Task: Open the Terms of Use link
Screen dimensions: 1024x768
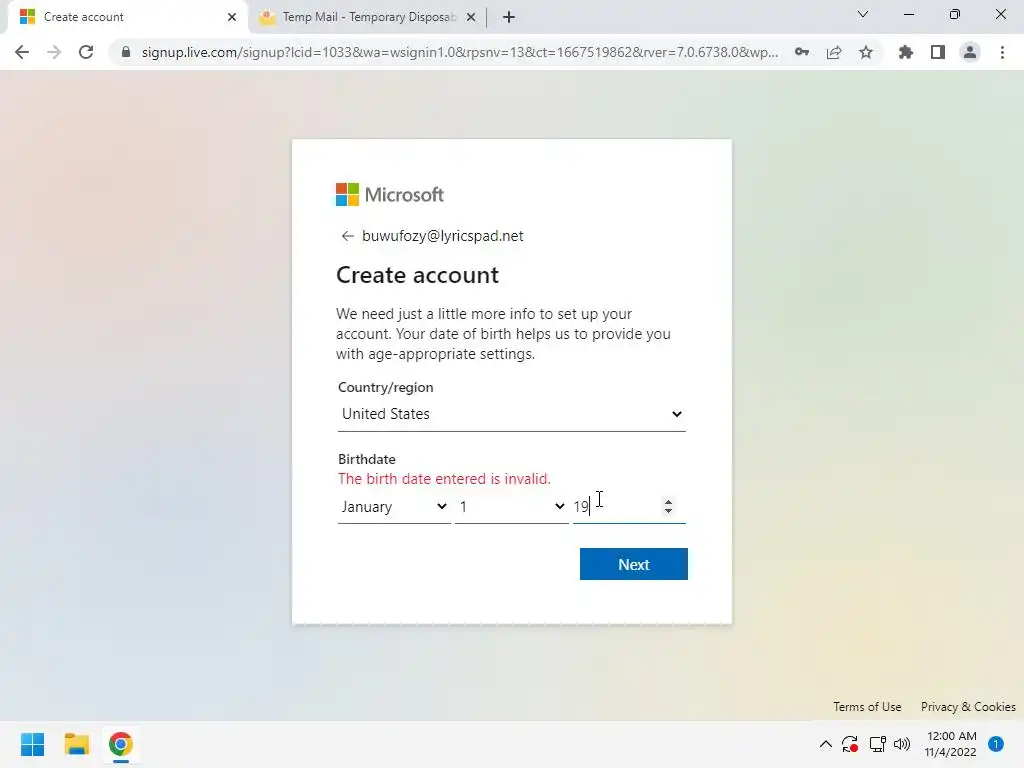Action: point(867,707)
